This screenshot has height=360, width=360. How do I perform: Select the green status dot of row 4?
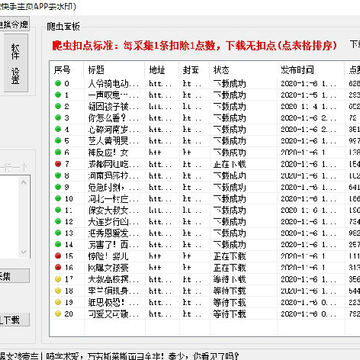point(58,129)
